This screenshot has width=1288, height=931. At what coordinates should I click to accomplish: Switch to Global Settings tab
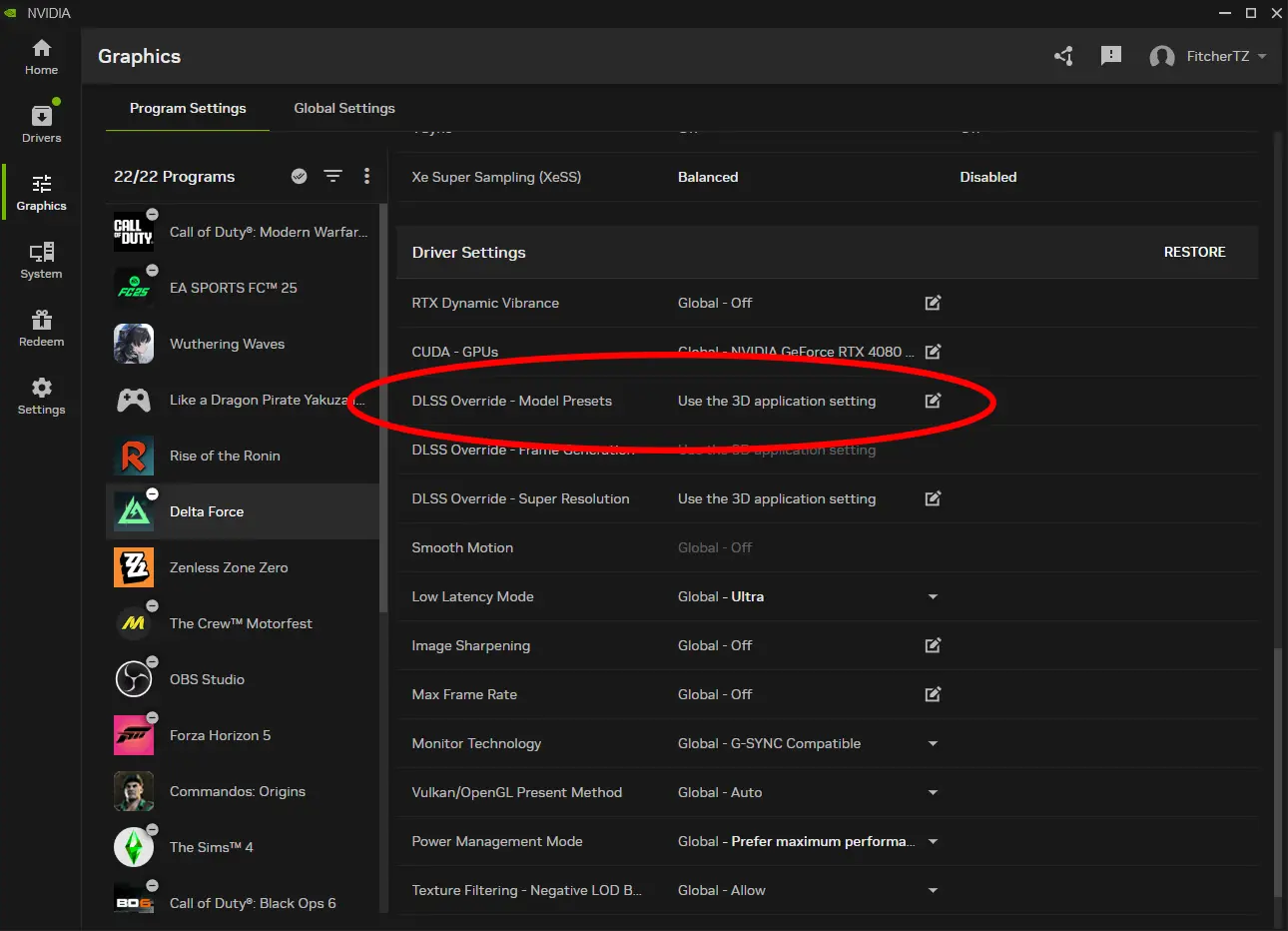click(x=344, y=108)
